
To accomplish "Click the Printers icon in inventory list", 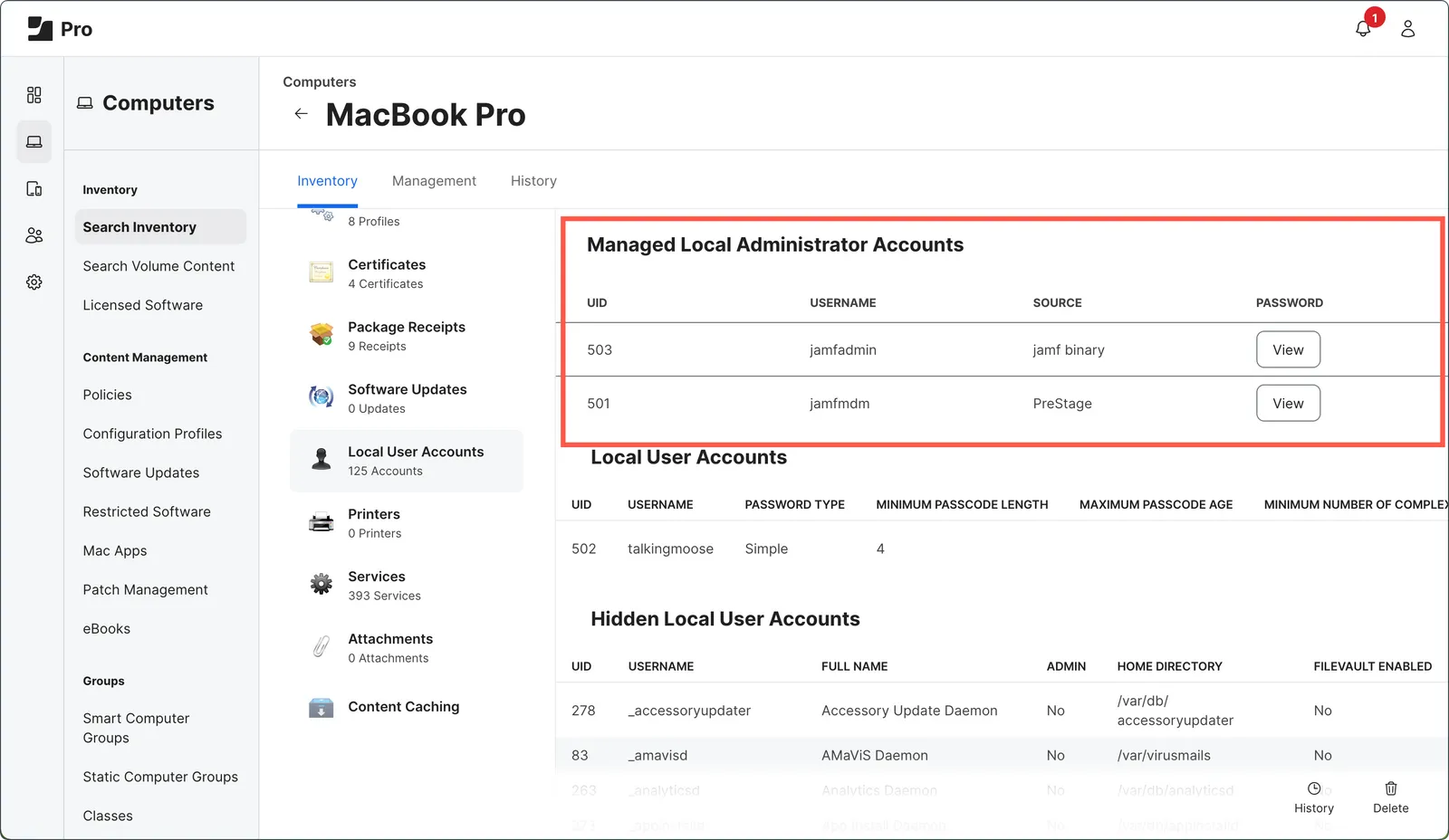I will tap(320, 521).
